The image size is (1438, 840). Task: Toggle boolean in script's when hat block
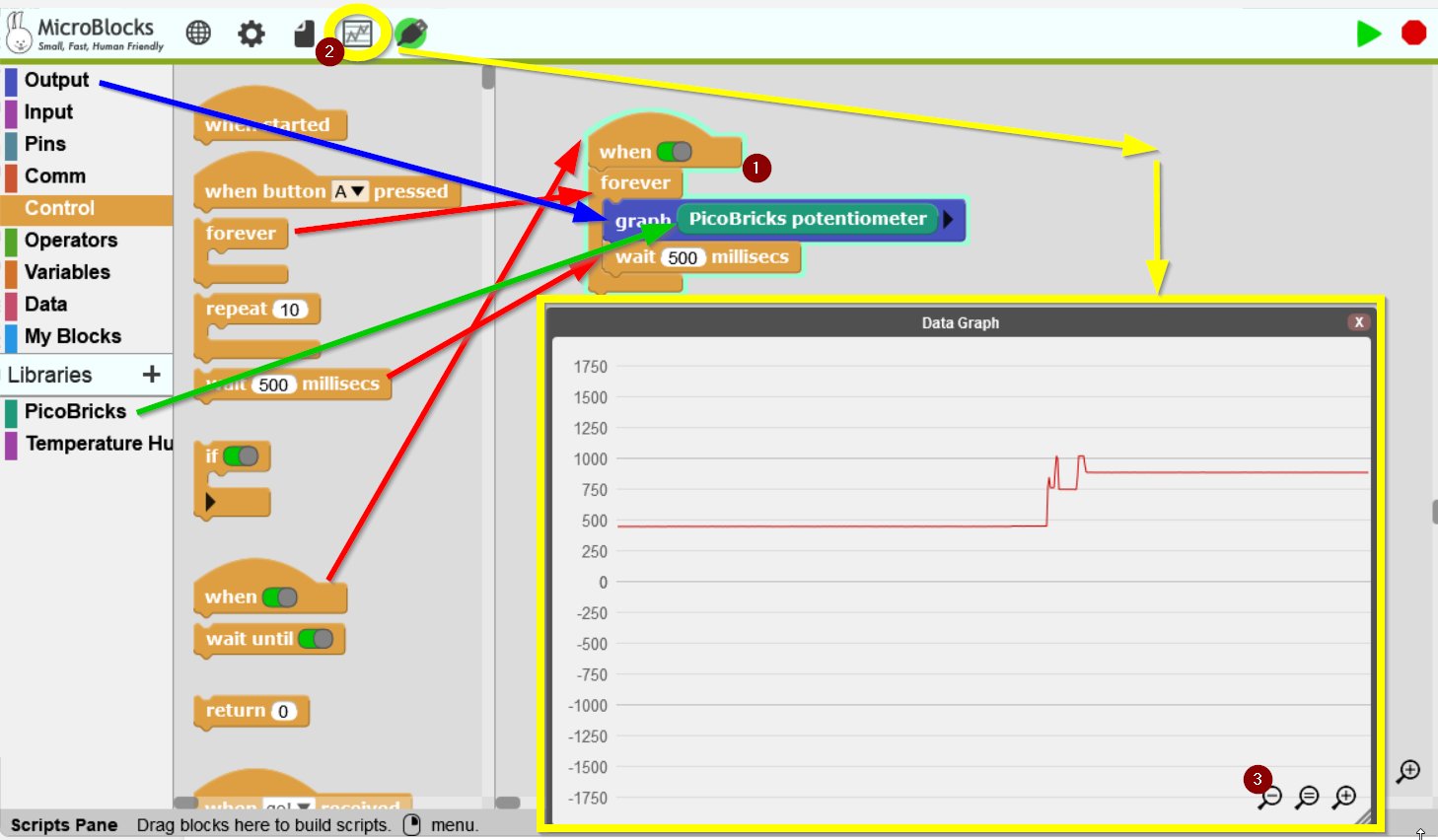point(675,152)
